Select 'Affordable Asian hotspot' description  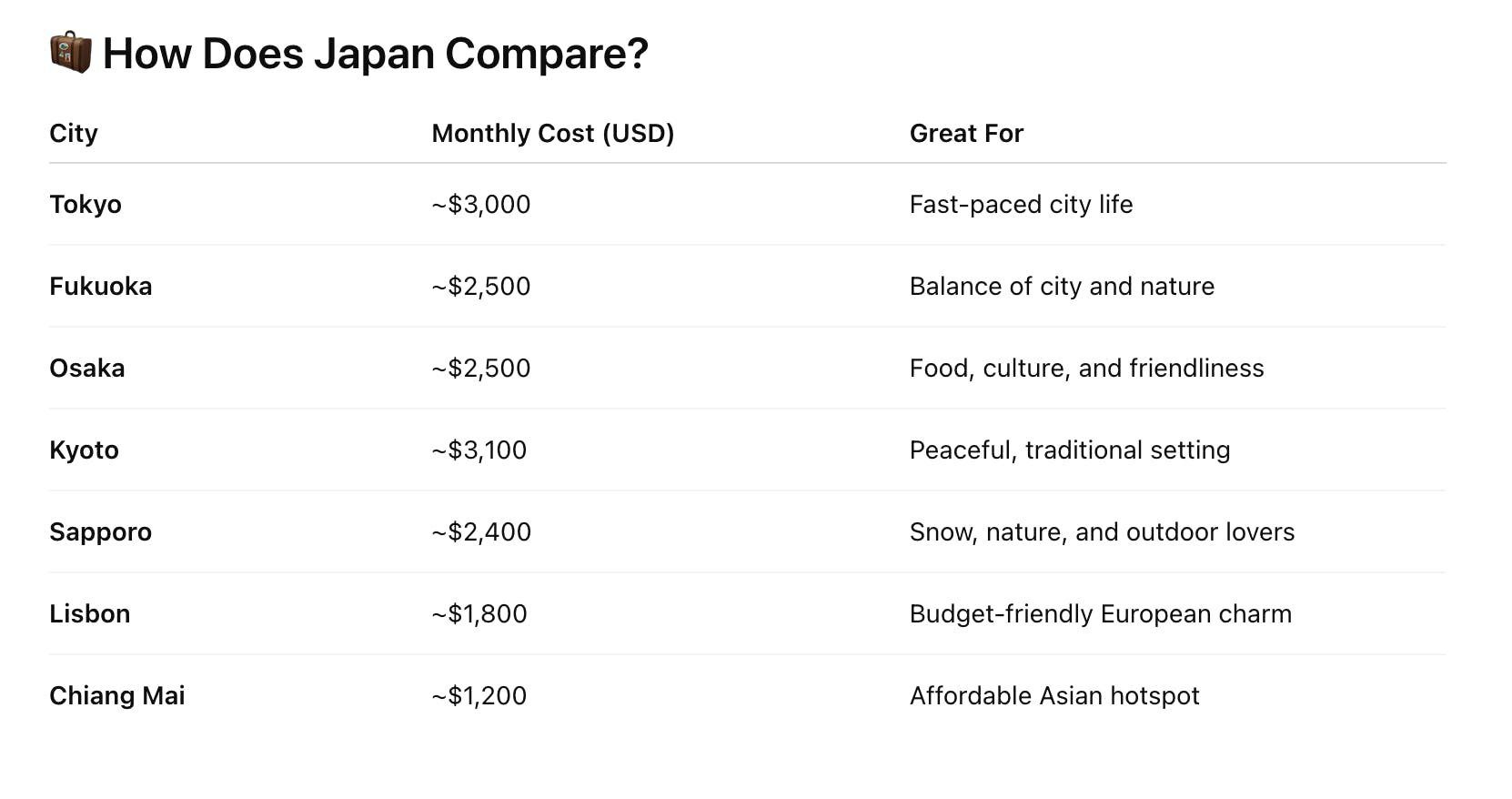pyautogui.click(x=1054, y=696)
